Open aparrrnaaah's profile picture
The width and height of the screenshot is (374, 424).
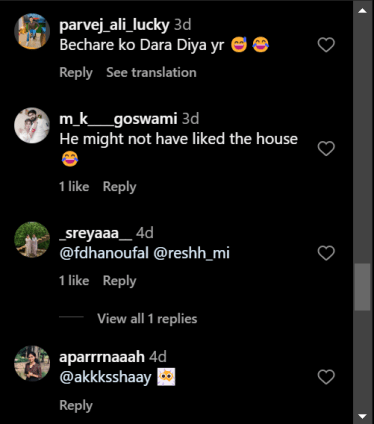click(x=32, y=363)
